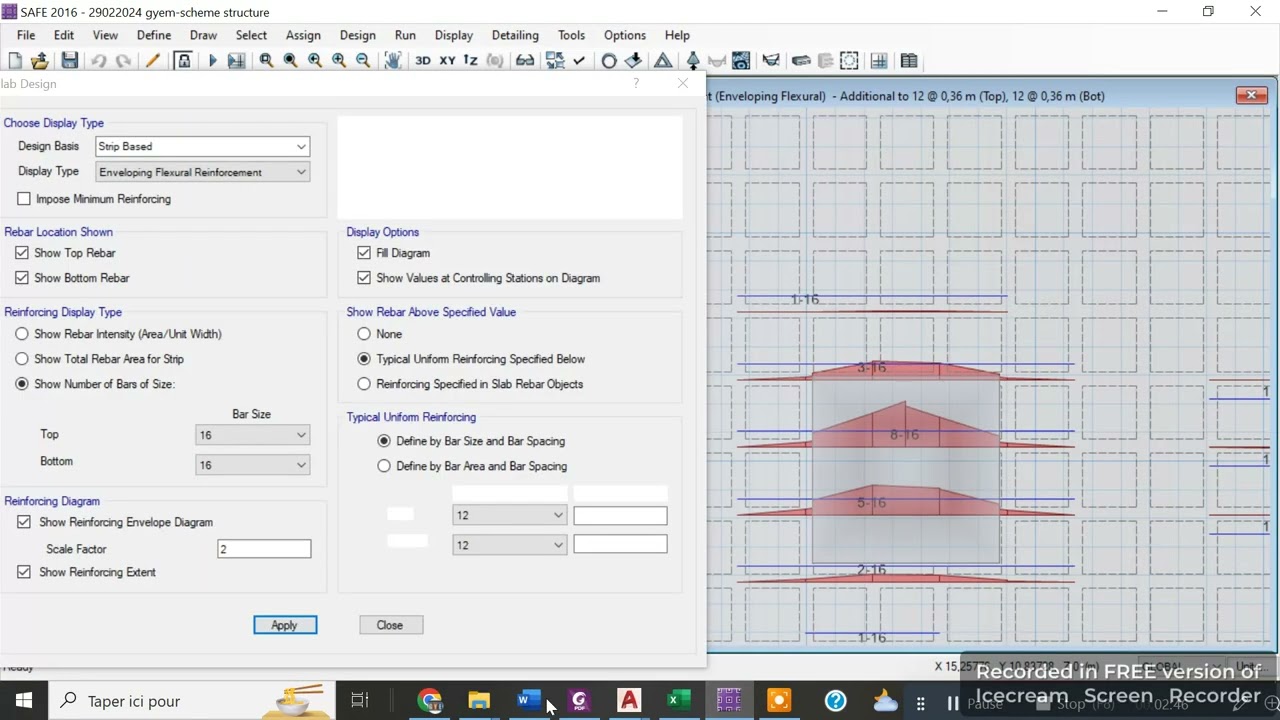Click the circle toolbar icon
Screen dimensions: 1280x720
click(x=609, y=61)
